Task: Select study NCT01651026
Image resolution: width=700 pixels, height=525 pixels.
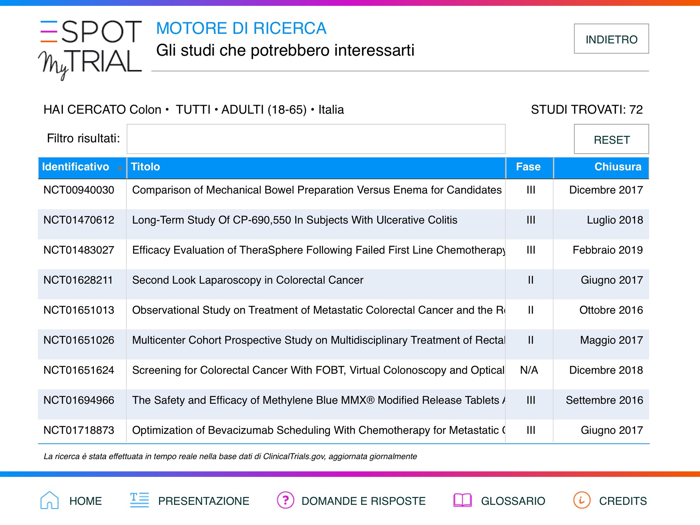Action: [x=79, y=340]
